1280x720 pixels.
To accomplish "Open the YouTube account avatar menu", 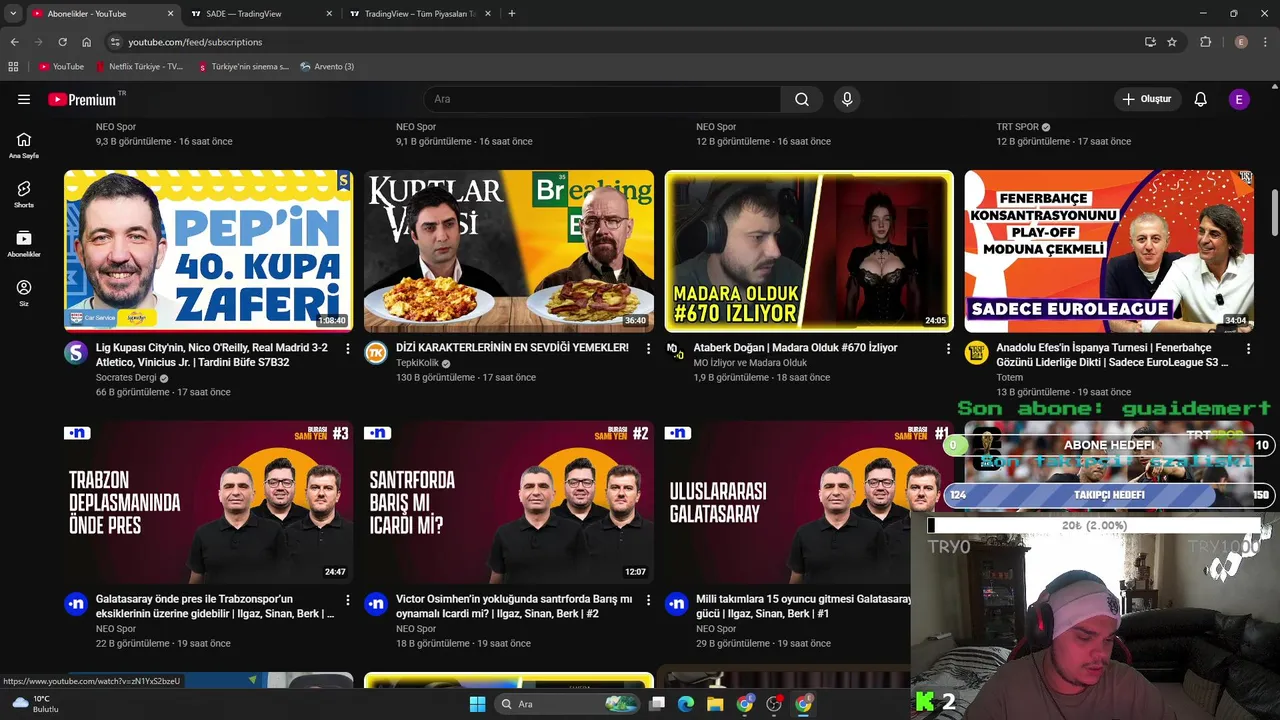I will (x=1239, y=99).
